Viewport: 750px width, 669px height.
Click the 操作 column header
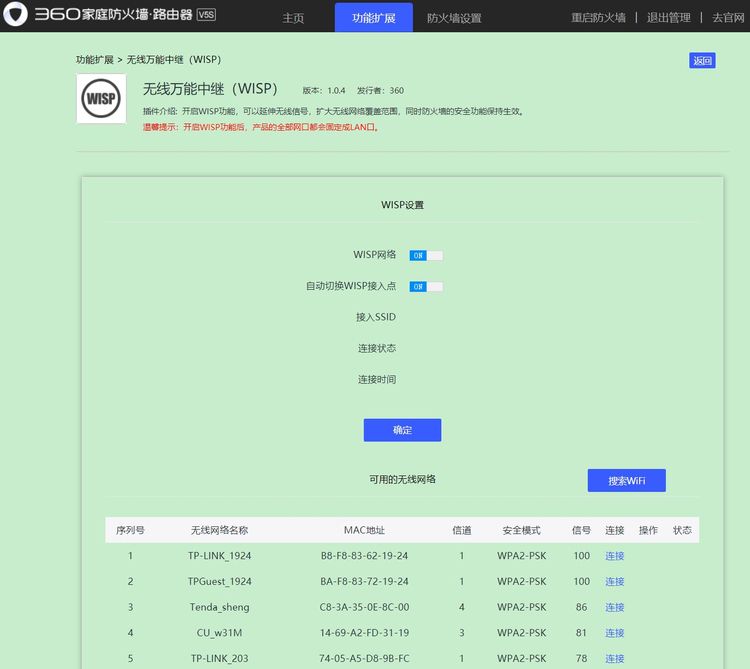648,530
